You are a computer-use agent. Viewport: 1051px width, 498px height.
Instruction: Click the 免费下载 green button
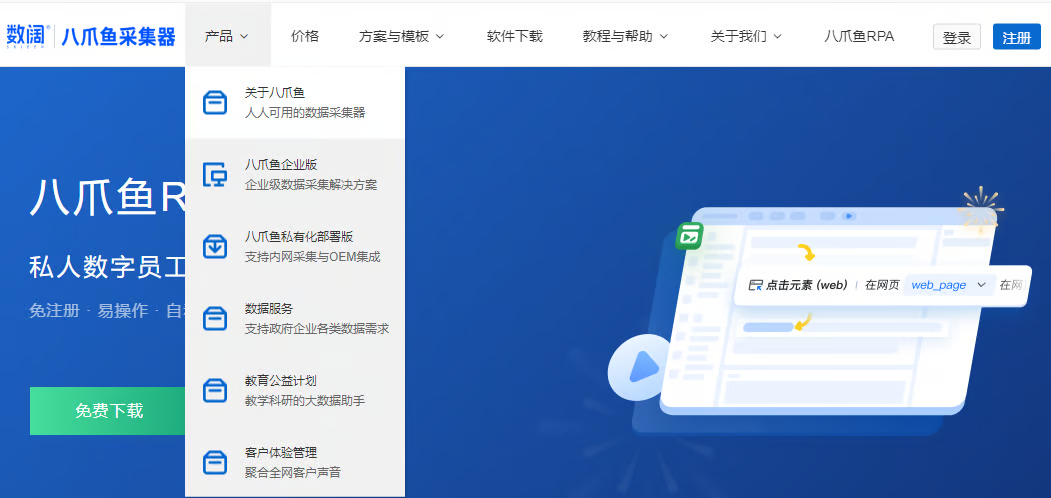[x=109, y=411]
